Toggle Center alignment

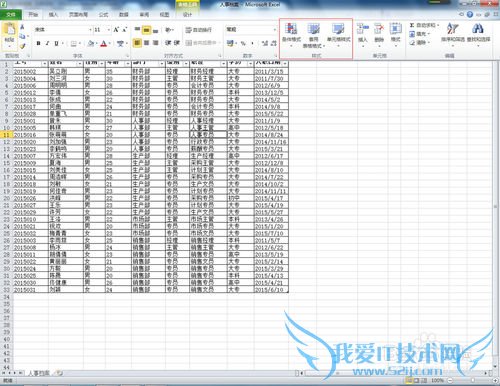(x=146, y=43)
